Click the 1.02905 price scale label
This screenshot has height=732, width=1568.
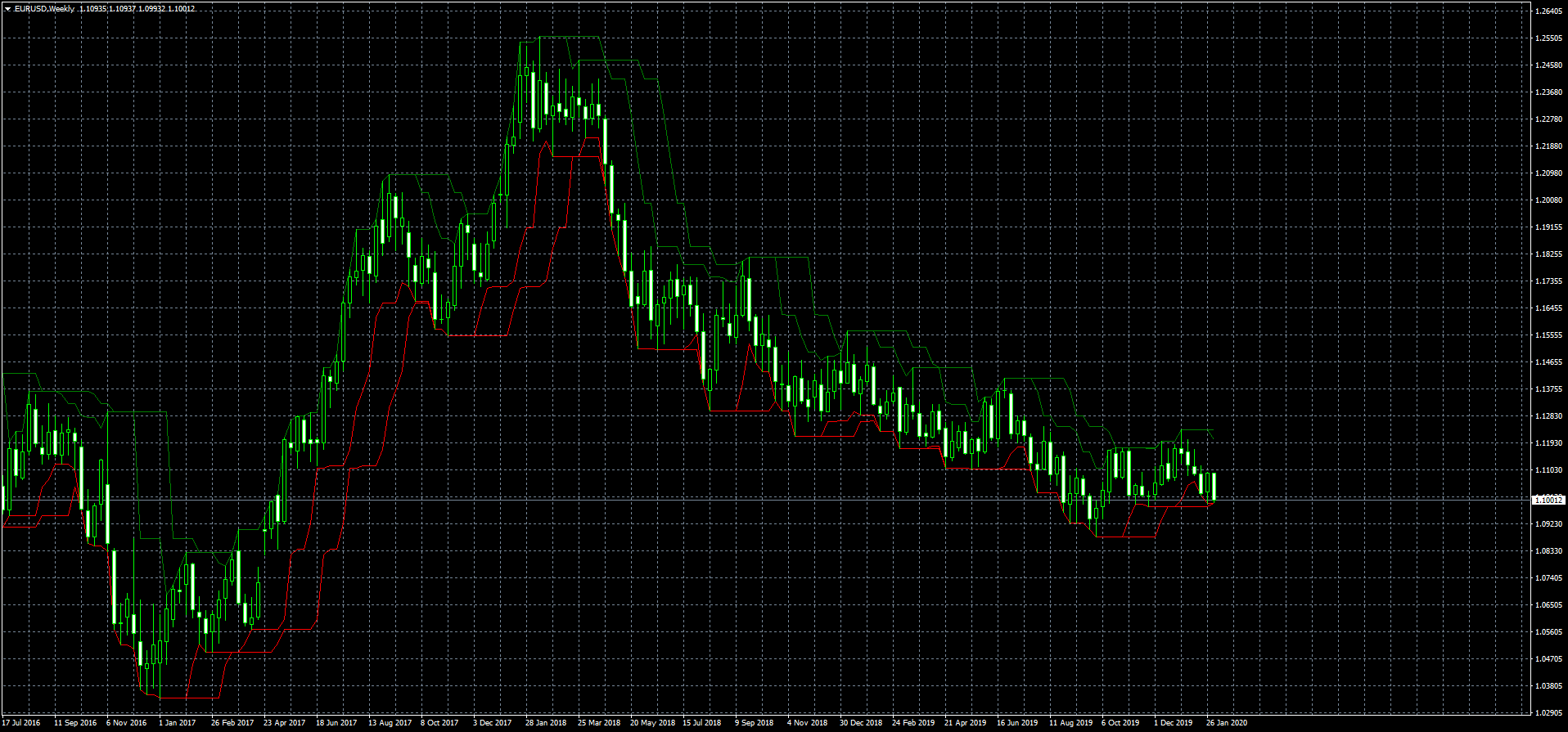click(x=1549, y=713)
